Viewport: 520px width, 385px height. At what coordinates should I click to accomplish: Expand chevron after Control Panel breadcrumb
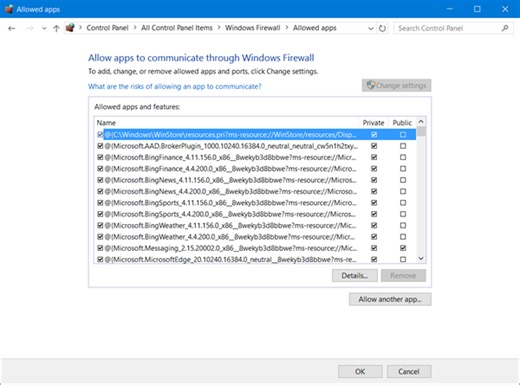135,28
